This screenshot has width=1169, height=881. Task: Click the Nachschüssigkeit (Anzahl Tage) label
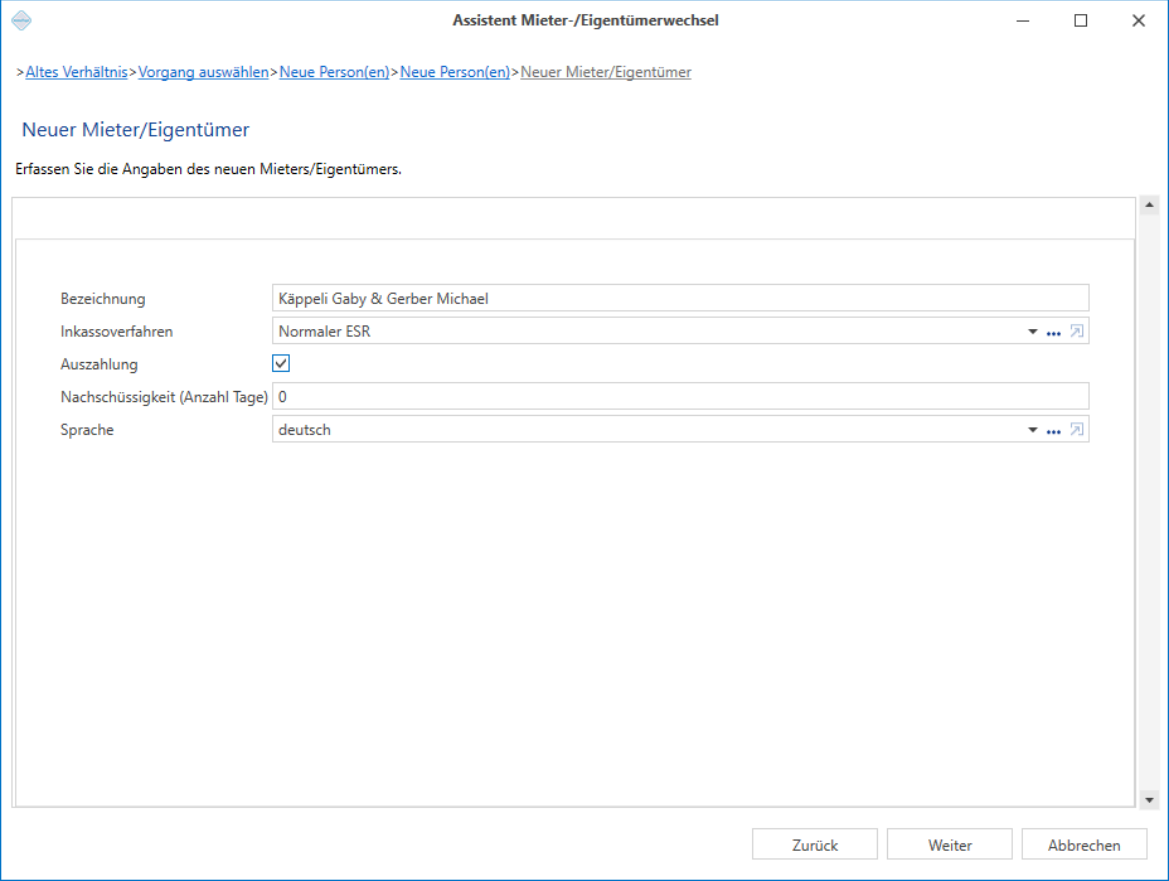pyautogui.click(x=164, y=397)
